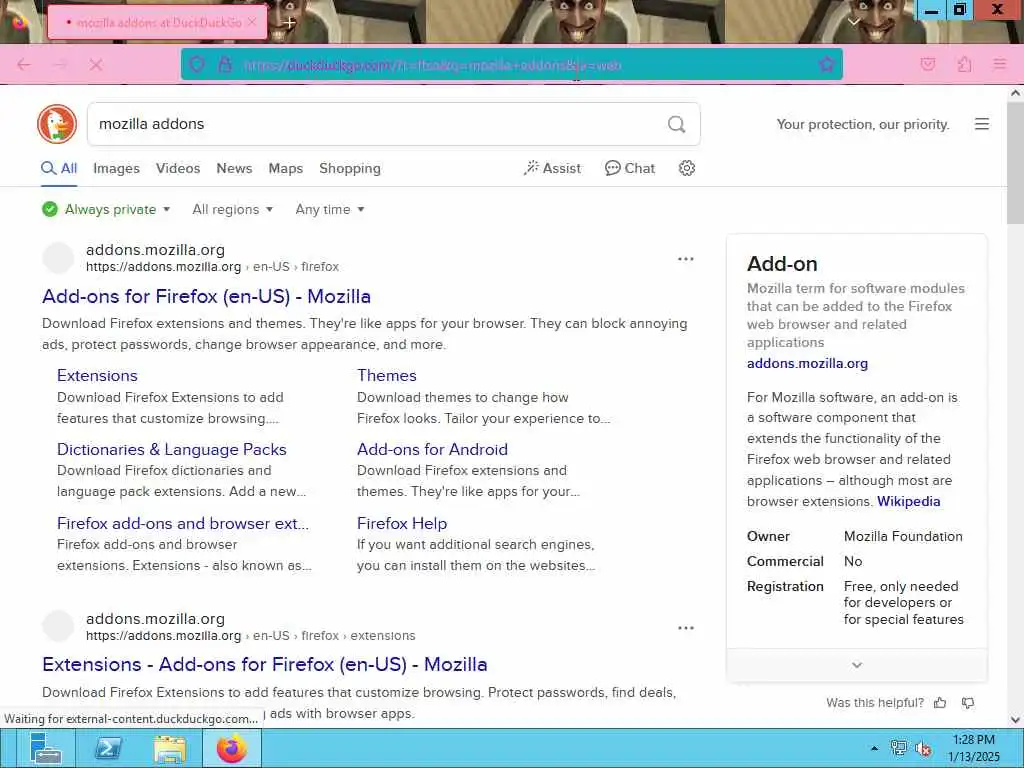Click the page vertical scrollbar thumb

coord(1015,163)
